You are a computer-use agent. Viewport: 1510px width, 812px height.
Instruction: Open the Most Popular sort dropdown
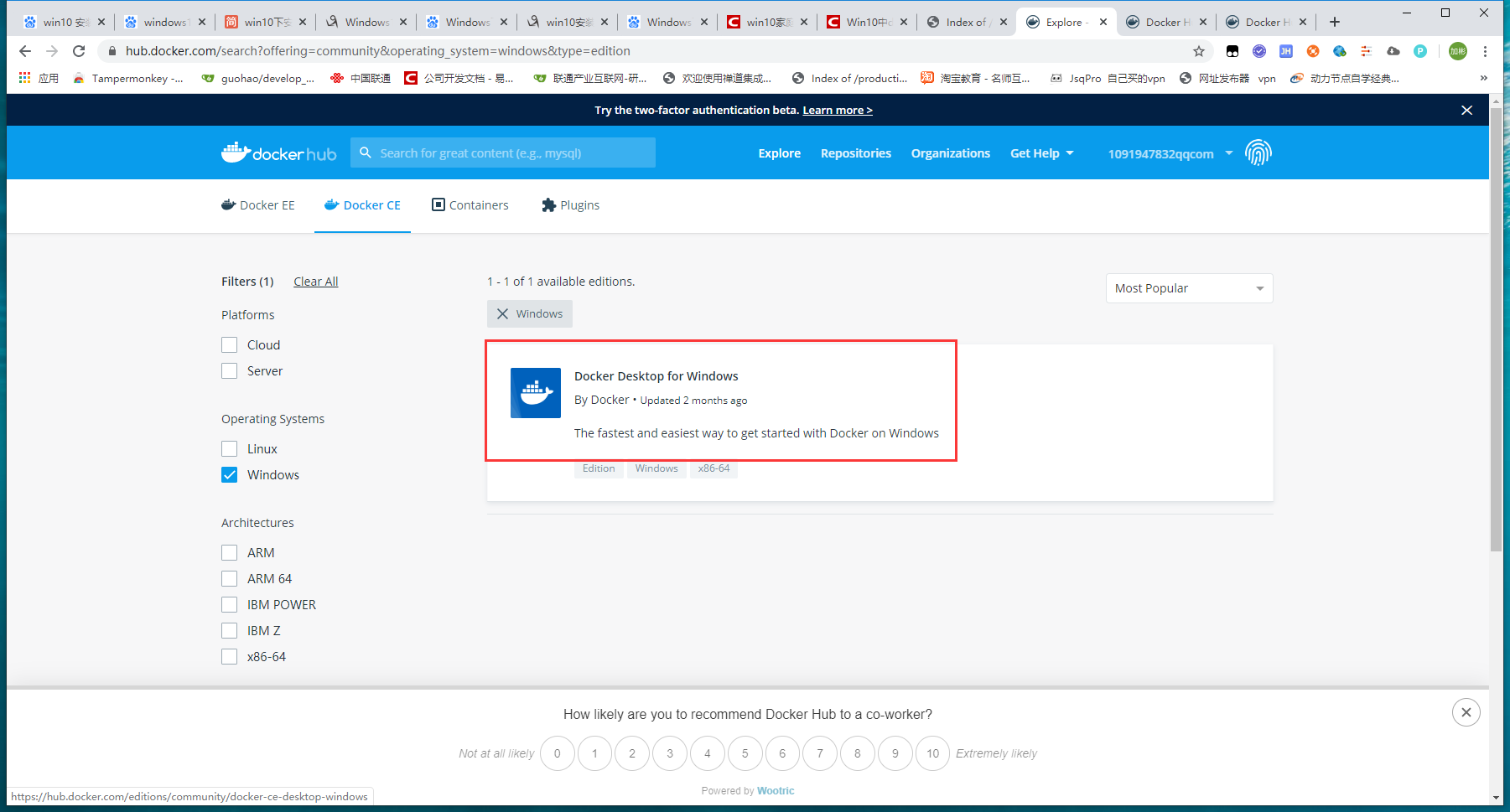tap(1189, 288)
